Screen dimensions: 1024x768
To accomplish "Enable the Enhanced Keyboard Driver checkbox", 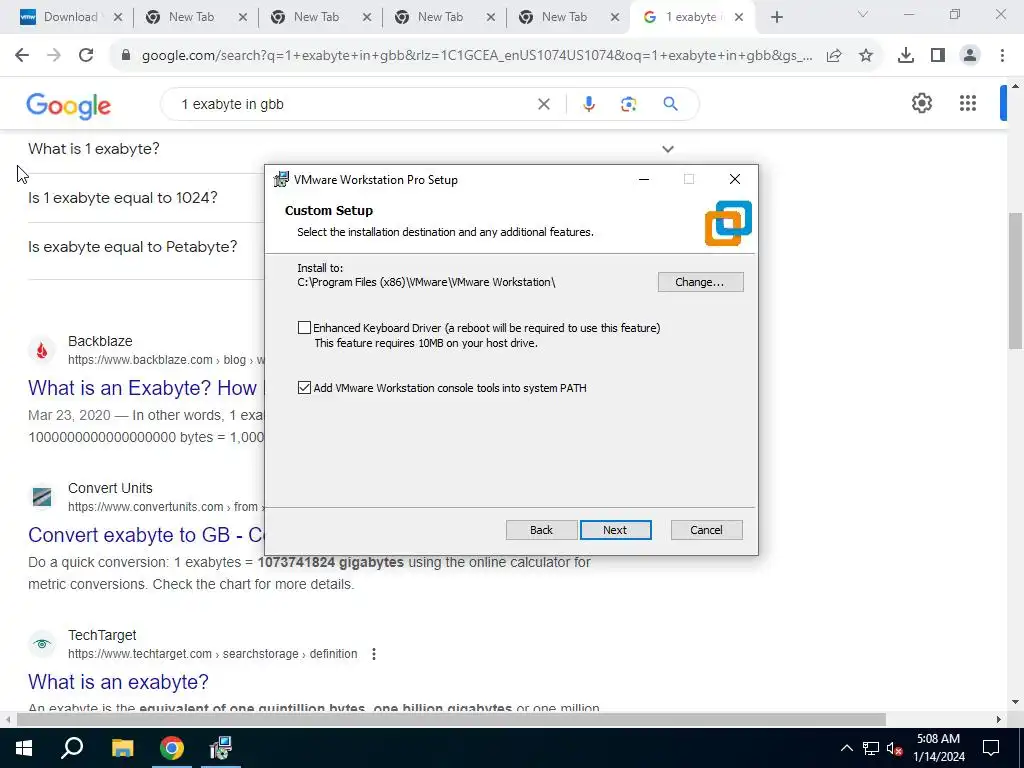I will point(304,328).
